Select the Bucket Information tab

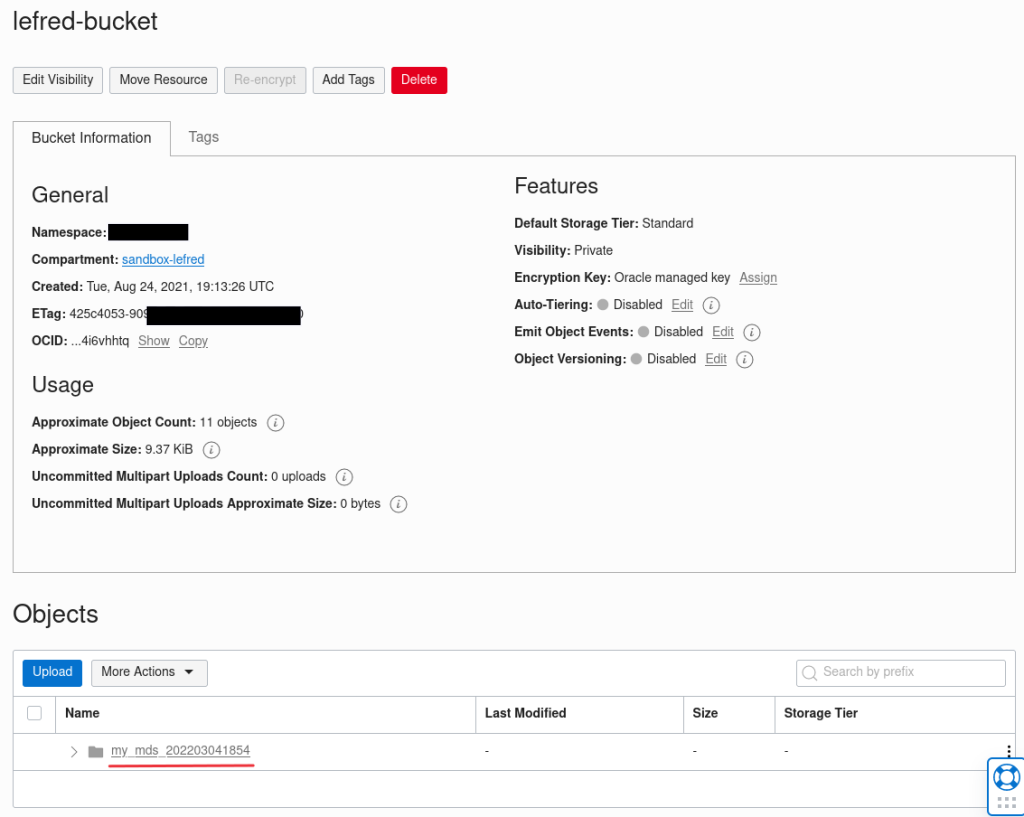tap(91, 138)
